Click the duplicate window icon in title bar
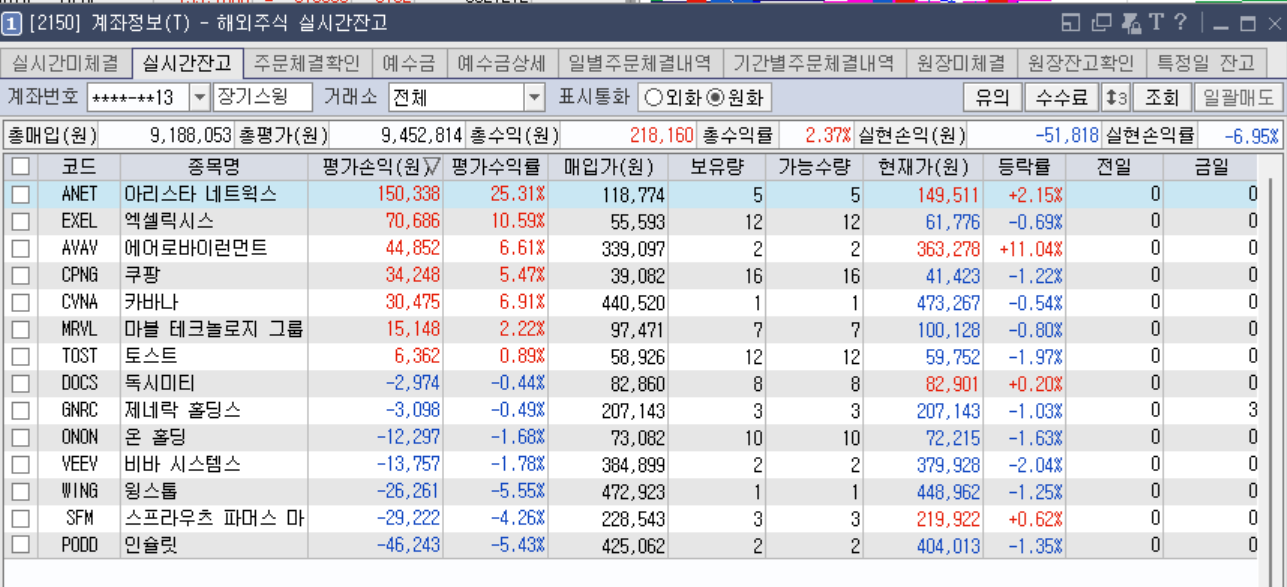The height and width of the screenshot is (587, 1287). [x=1101, y=23]
